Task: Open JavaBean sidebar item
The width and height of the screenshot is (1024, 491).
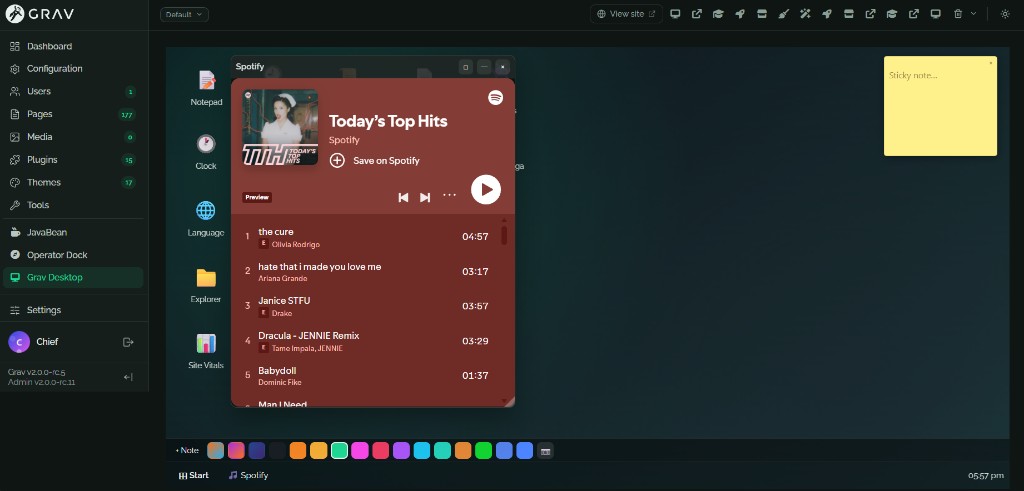Action: (74, 232)
